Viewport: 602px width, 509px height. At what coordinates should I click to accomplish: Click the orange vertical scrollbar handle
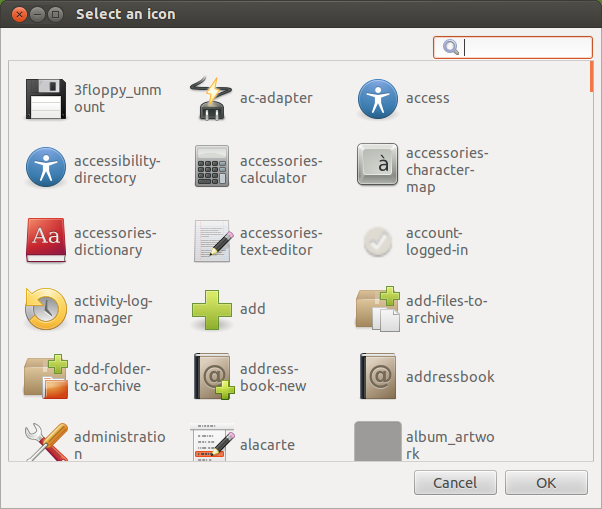tap(591, 77)
